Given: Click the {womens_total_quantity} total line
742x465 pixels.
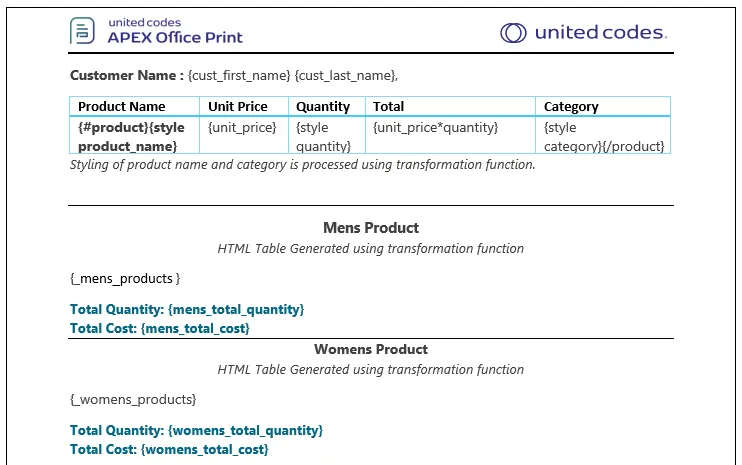Looking at the screenshot, I should click(196, 430).
